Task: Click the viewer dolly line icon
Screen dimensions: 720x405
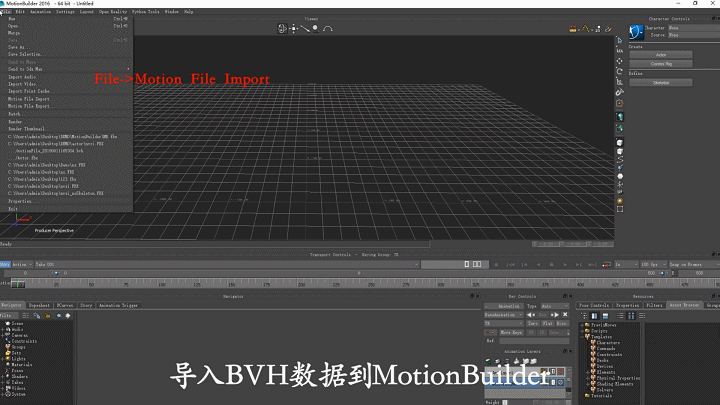Action: click(305, 28)
